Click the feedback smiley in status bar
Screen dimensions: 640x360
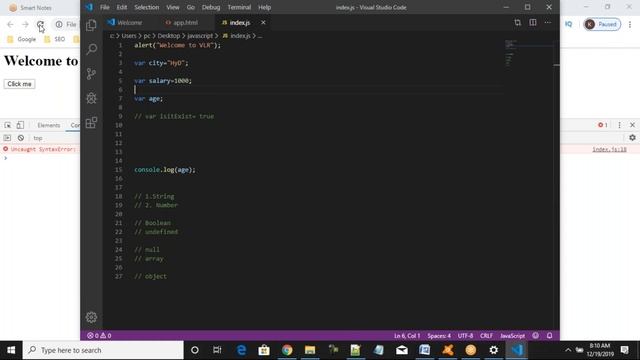coord(536,336)
